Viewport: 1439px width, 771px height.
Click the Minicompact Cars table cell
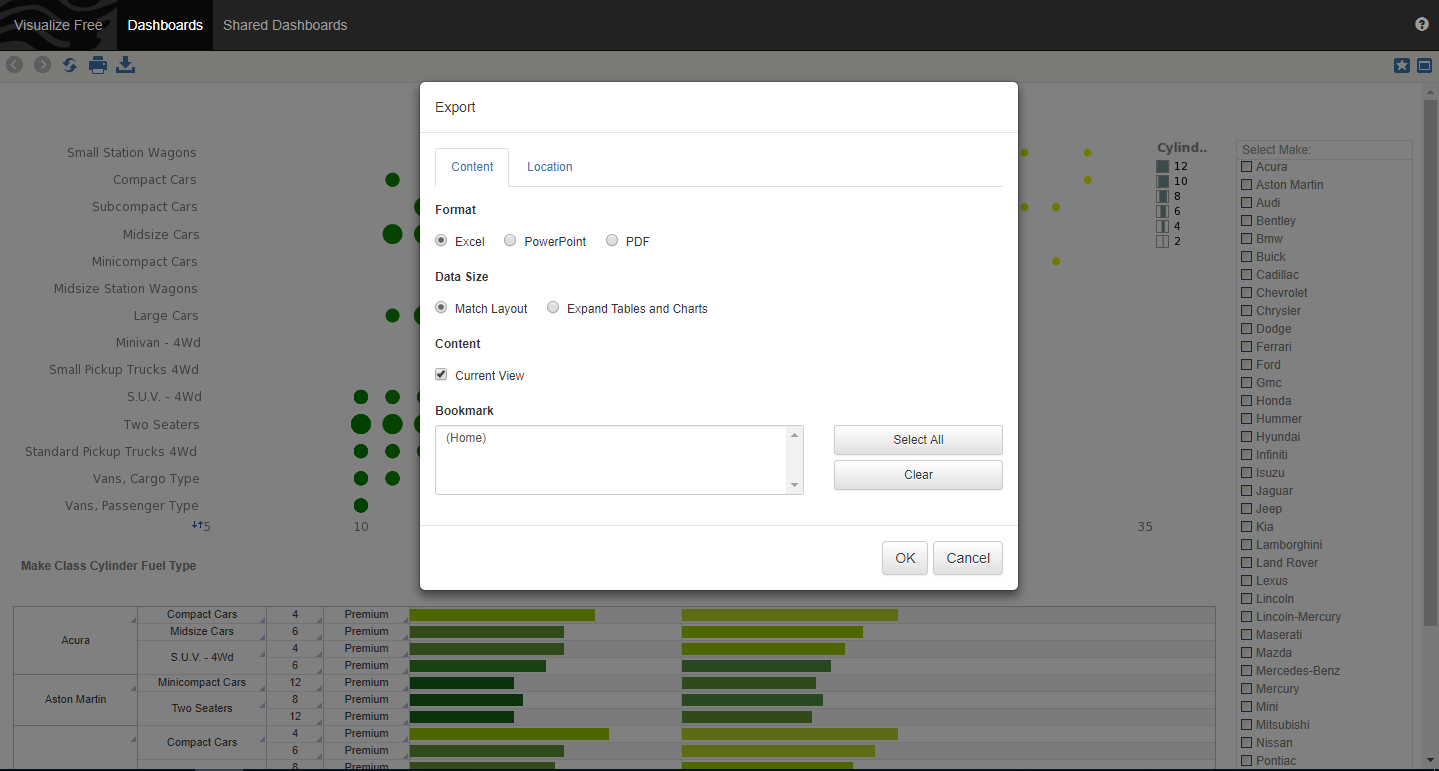[x=202, y=682]
